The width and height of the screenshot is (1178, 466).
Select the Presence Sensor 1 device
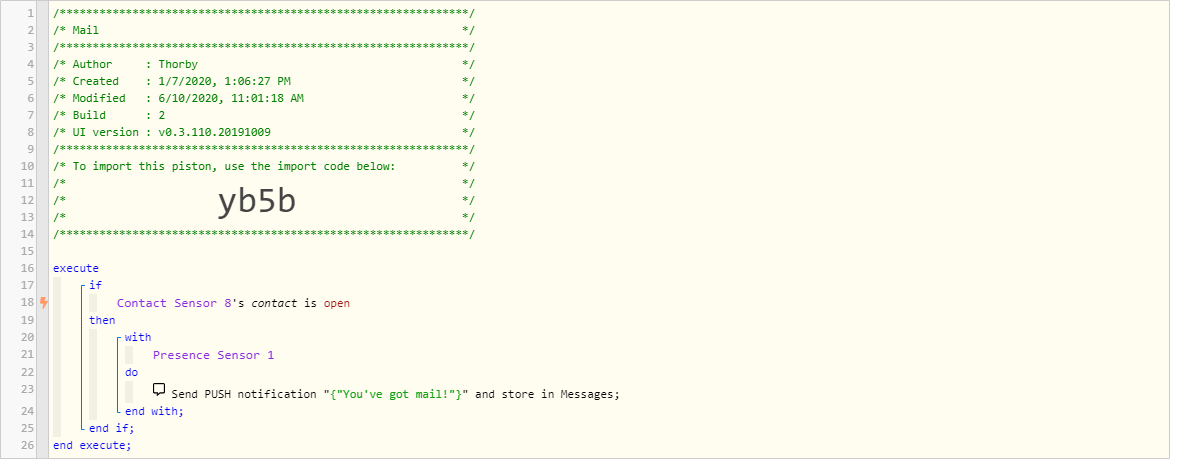pos(213,356)
